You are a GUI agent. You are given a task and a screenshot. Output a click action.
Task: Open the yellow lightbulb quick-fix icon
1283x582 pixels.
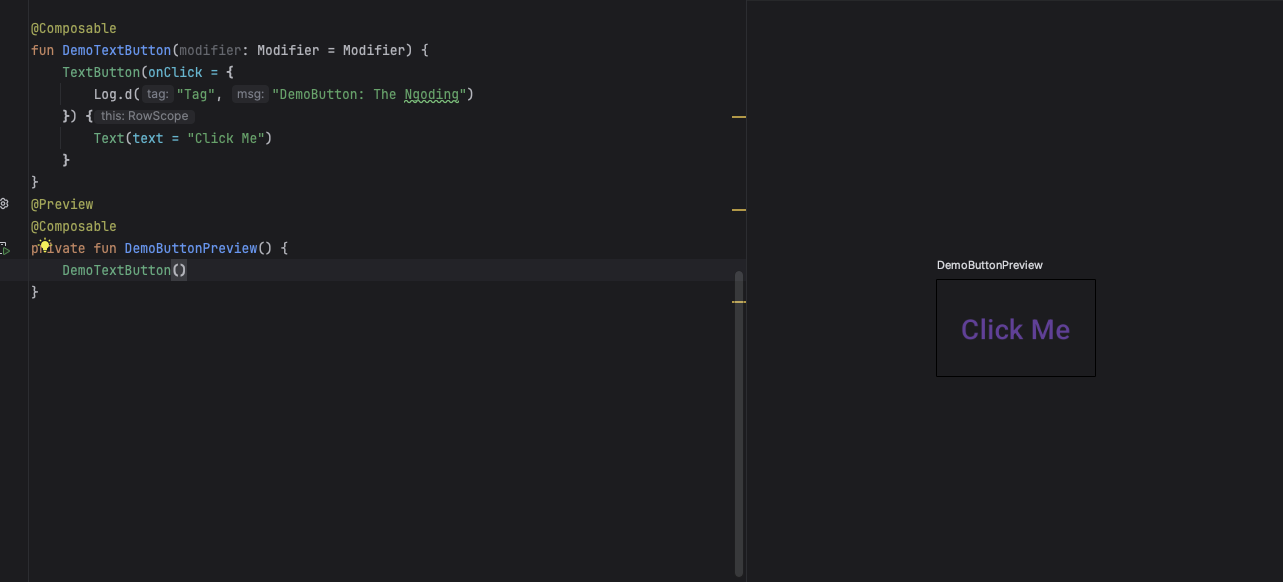(x=45, y=245)
